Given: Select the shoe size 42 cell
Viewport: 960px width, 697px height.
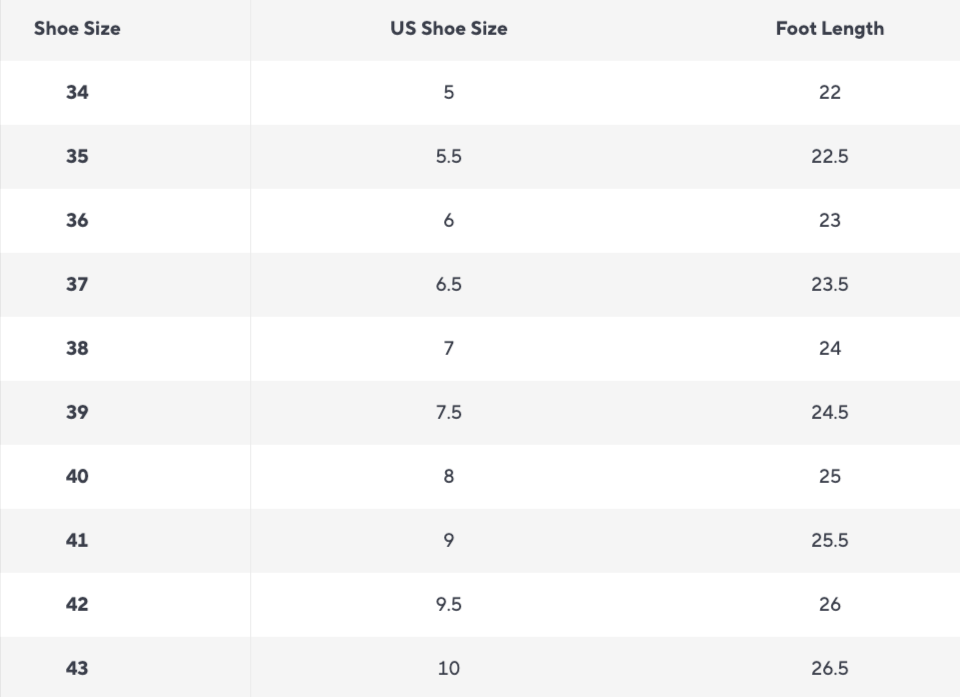Looking at the screenshot, I should pos(77,605).
